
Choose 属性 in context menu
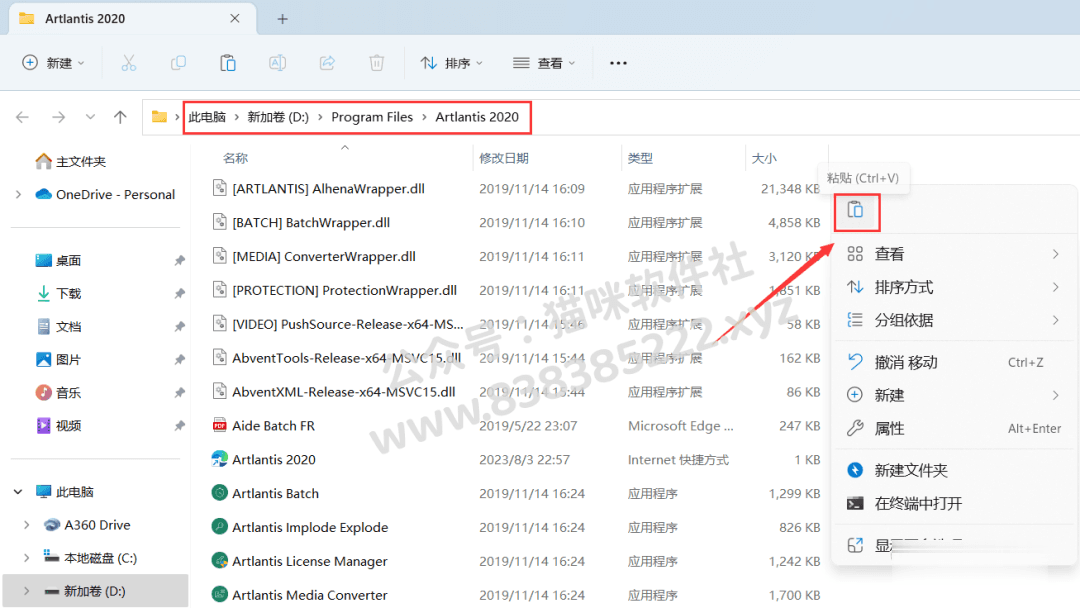click(x=953, y=428)
